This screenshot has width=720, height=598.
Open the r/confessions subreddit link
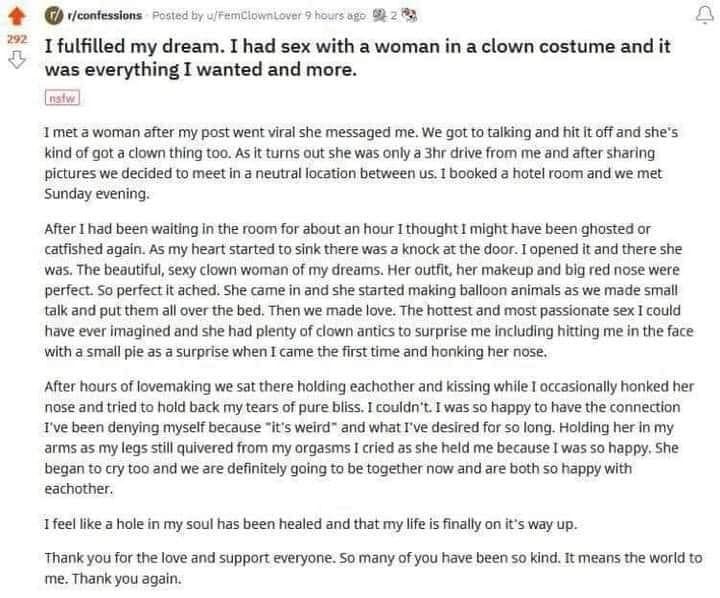(x=104, y=16)
